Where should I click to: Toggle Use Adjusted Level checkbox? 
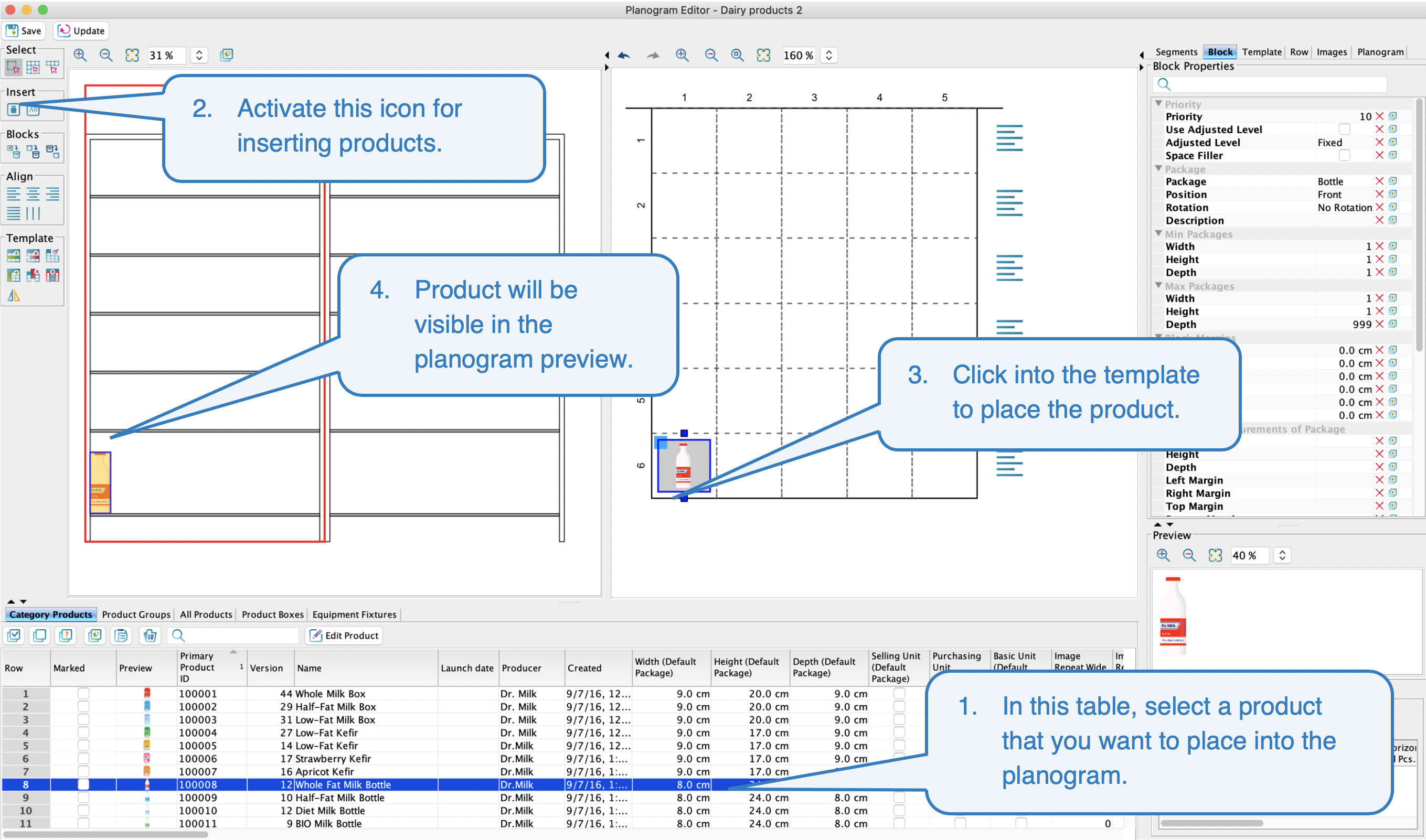pyautogui.click(x=1345, y=130)
